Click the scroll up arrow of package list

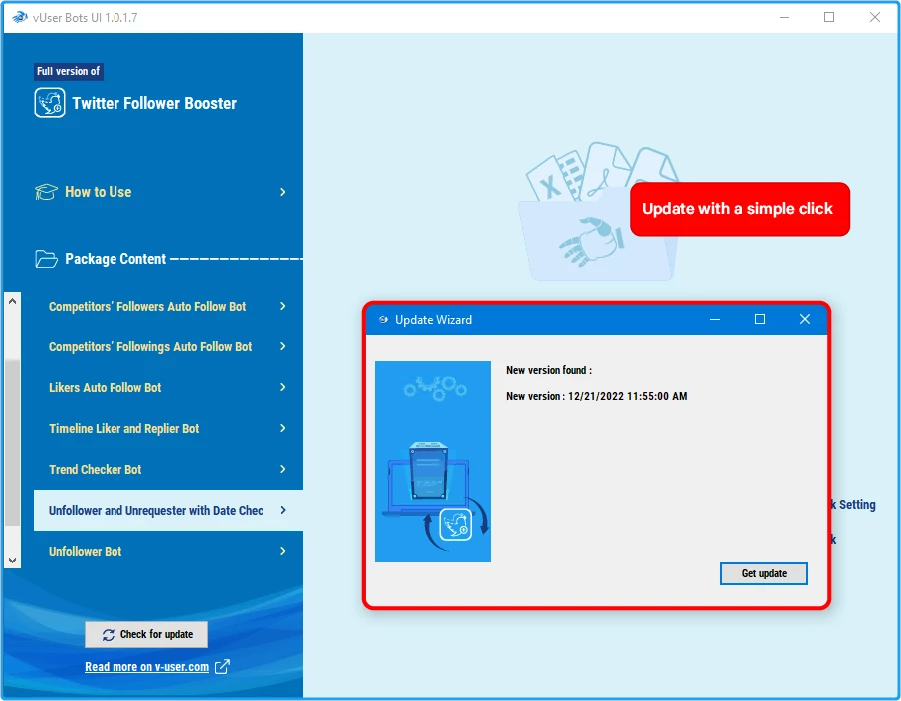(x=13, y=301)
